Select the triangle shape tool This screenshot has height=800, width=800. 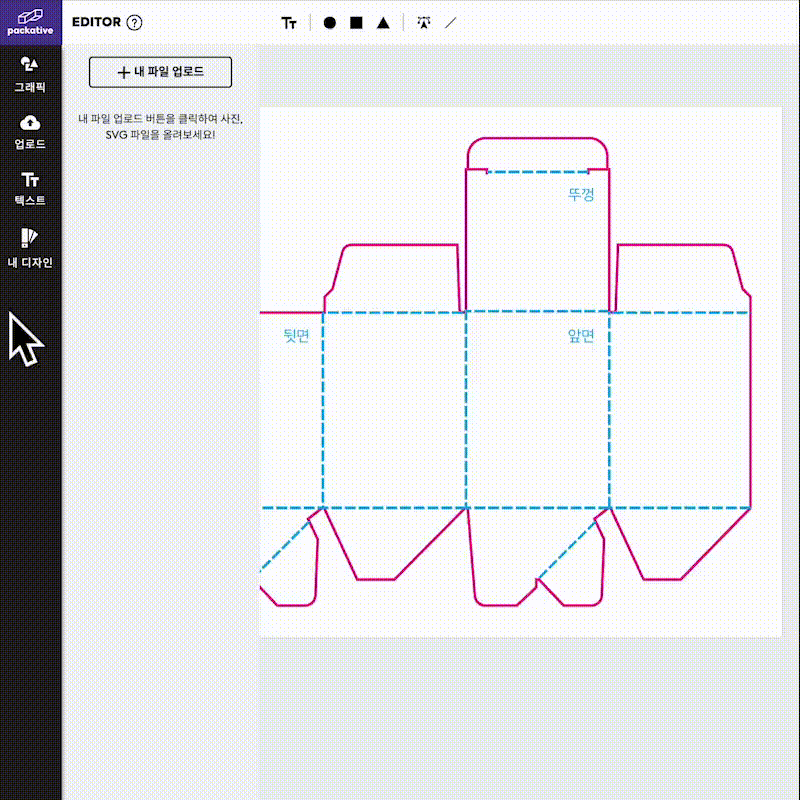(383, 23)
